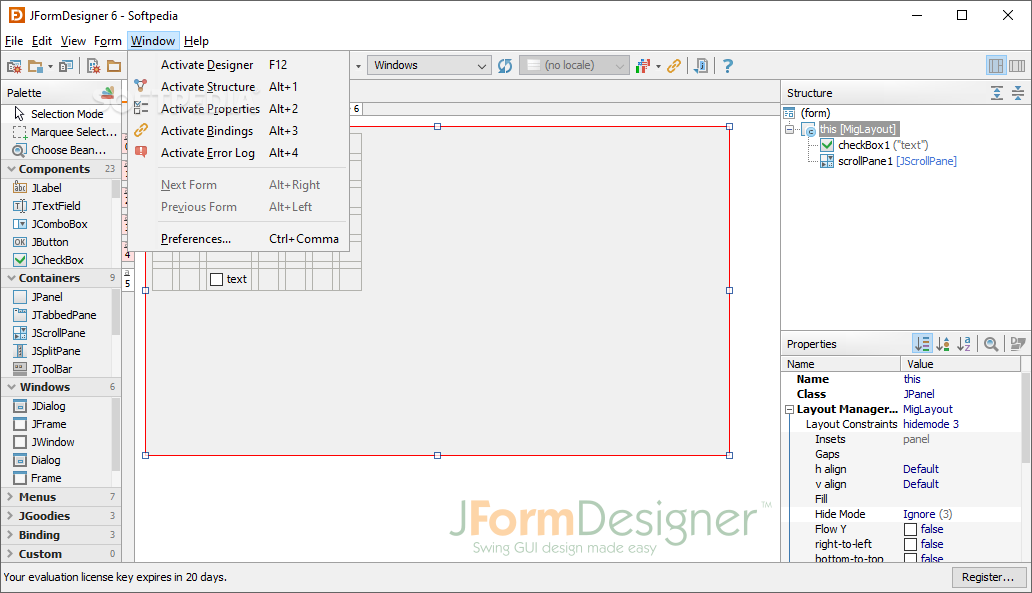Pick JDialog from the palette

pyautogui.click(x=57, y=406)
